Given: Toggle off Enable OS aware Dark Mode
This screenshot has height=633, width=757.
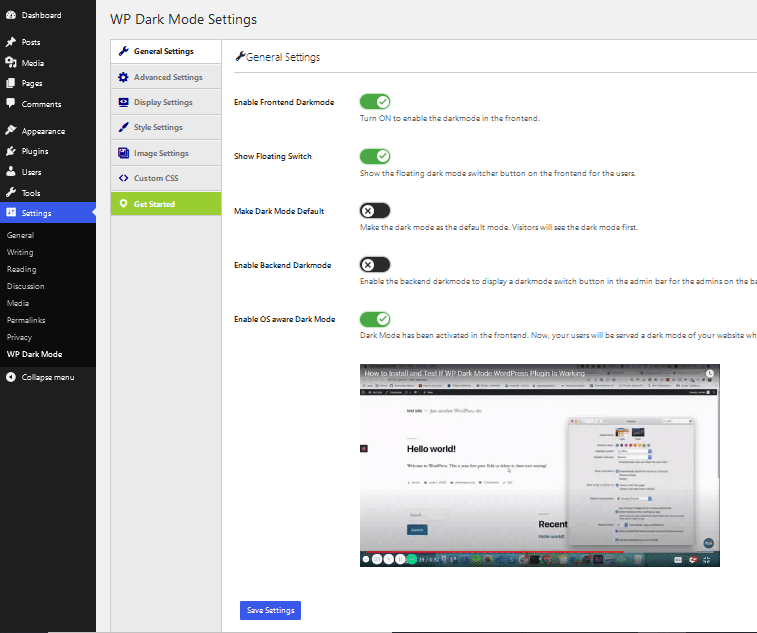Looking at the screenshot, I should coord(375,319).
